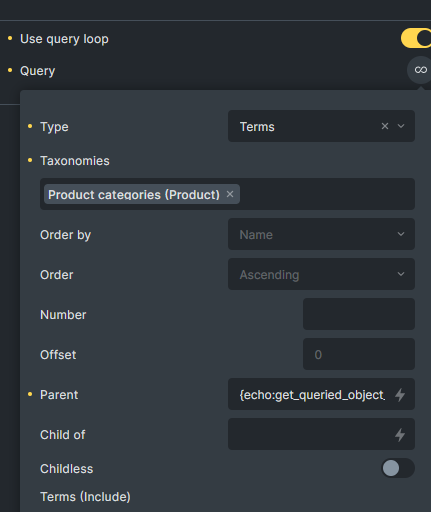Click the Taxonomies multi-select box
The width and height of the screenshot is (431, 512).
point(327,194)
